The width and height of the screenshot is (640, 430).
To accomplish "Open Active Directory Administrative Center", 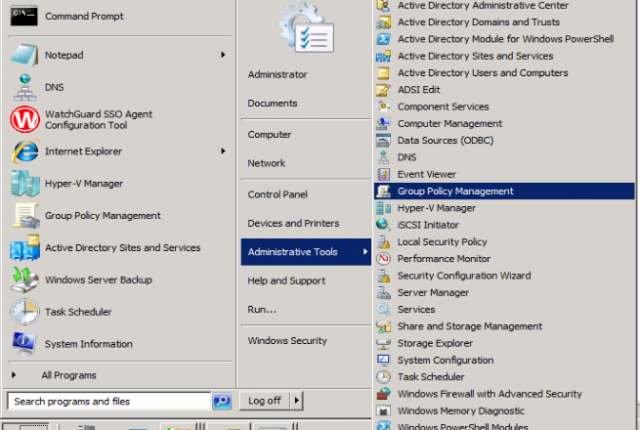I will point(483,6).
